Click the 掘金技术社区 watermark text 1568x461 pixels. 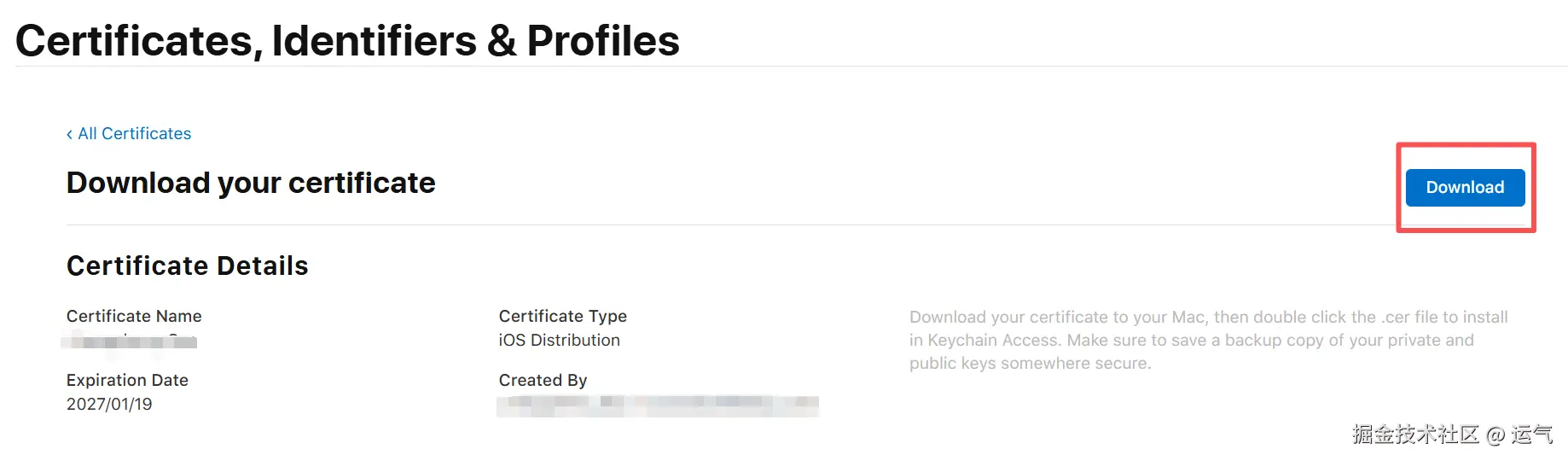pos(1414,435)
